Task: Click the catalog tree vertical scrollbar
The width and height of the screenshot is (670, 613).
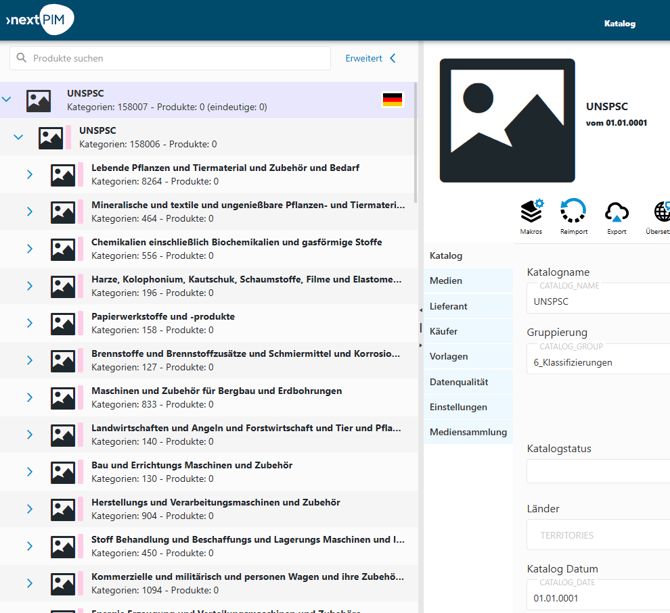Action: 415,143
